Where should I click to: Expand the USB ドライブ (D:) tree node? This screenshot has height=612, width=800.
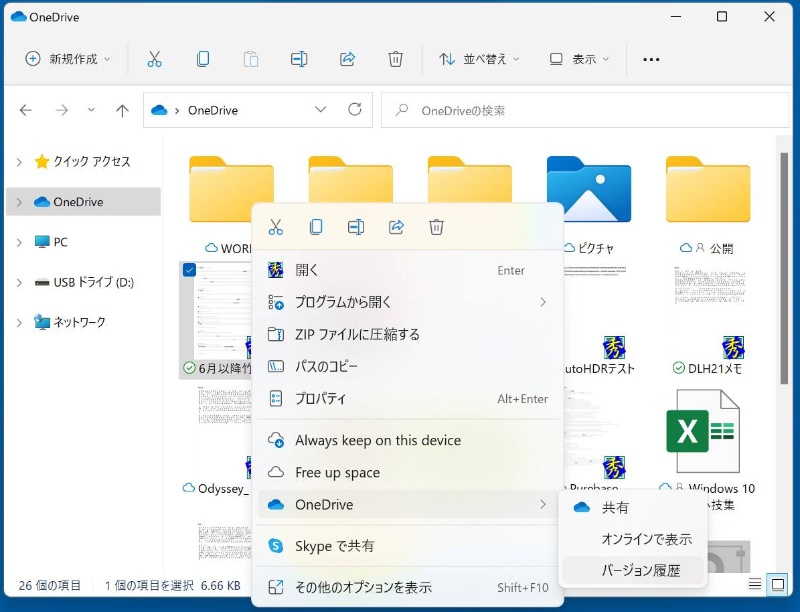pos(19,283)
